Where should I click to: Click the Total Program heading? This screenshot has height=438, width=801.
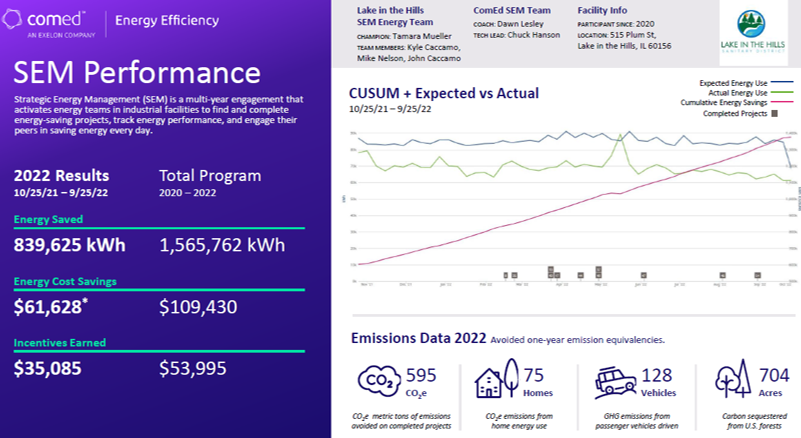click(210, 175)
